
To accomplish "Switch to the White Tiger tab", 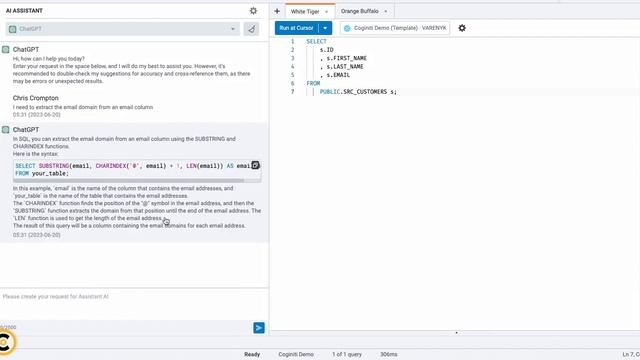I will tap(305, 12).
